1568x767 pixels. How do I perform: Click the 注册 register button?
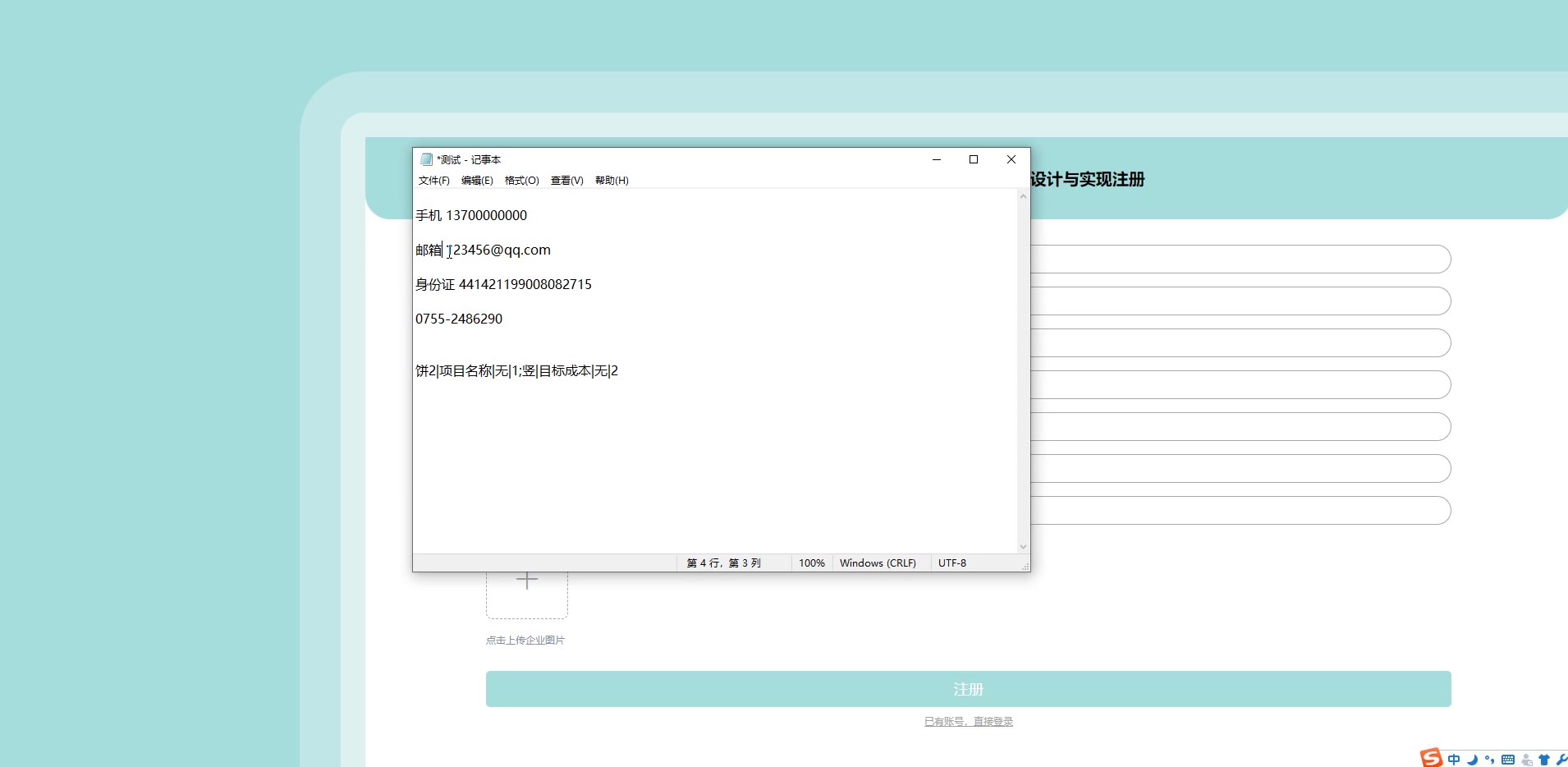(969, 689)
